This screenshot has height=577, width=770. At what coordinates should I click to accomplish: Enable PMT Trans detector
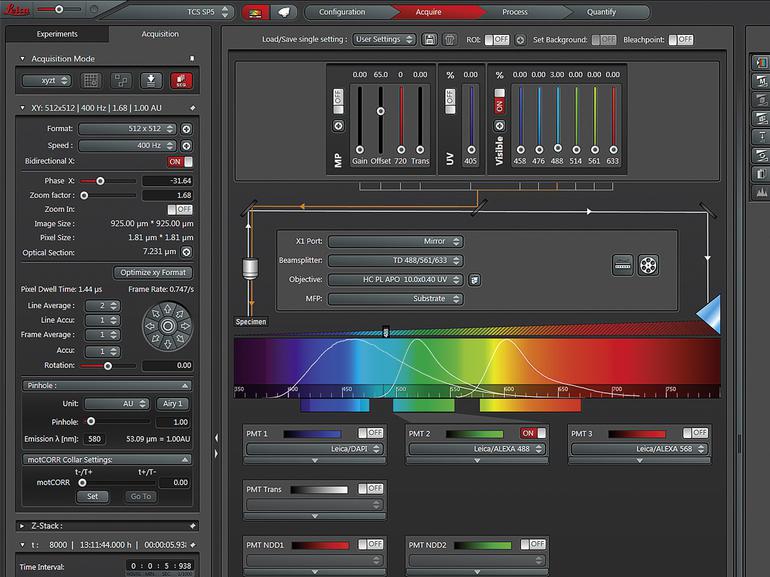point(371,489)
